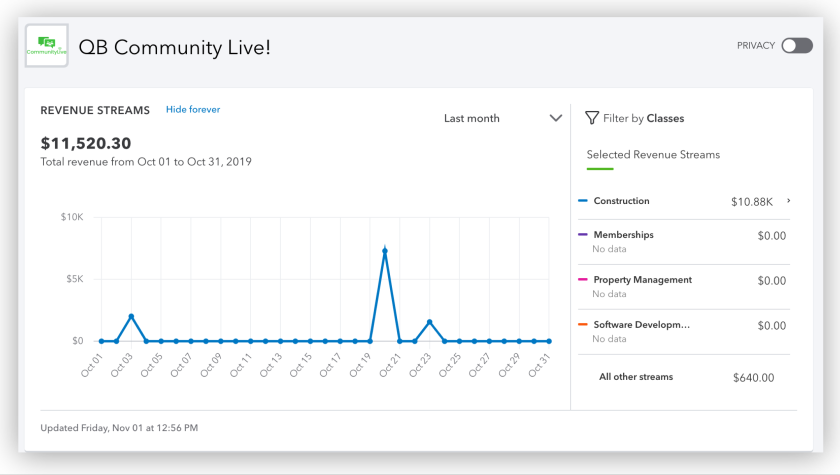Click the $5K axis label

tap(75, 279)
